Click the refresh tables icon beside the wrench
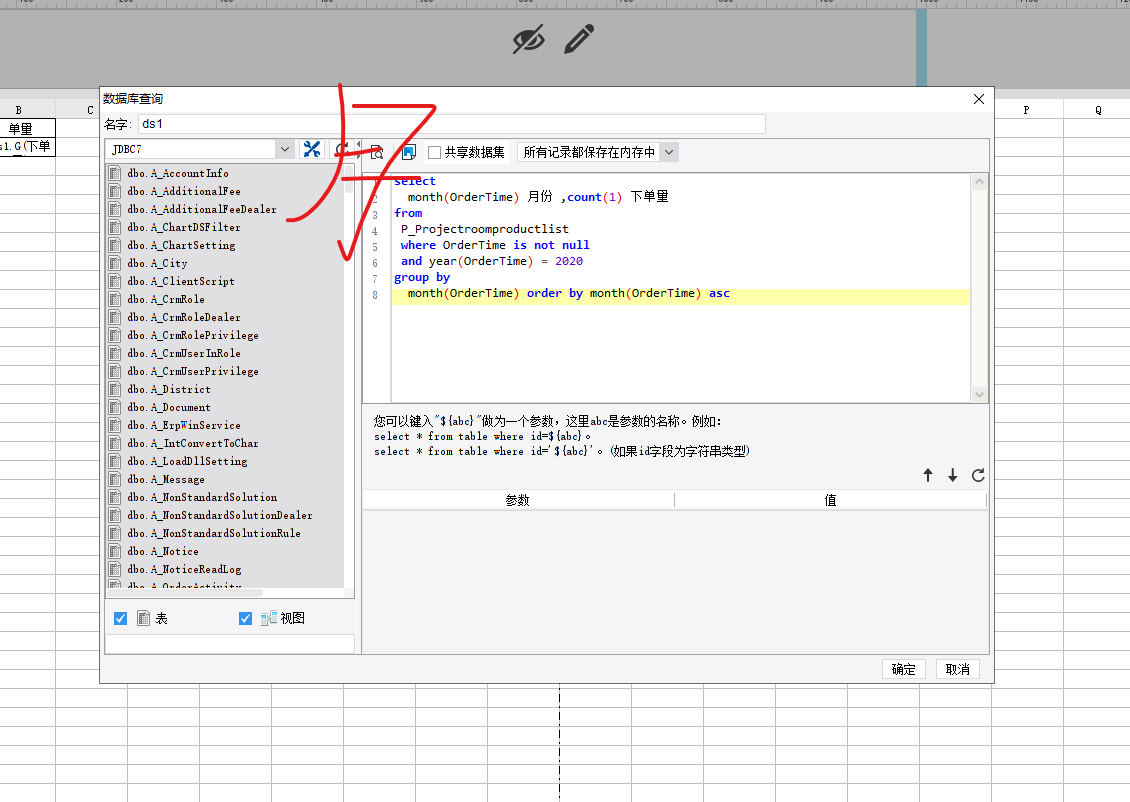 pos(340,150)
